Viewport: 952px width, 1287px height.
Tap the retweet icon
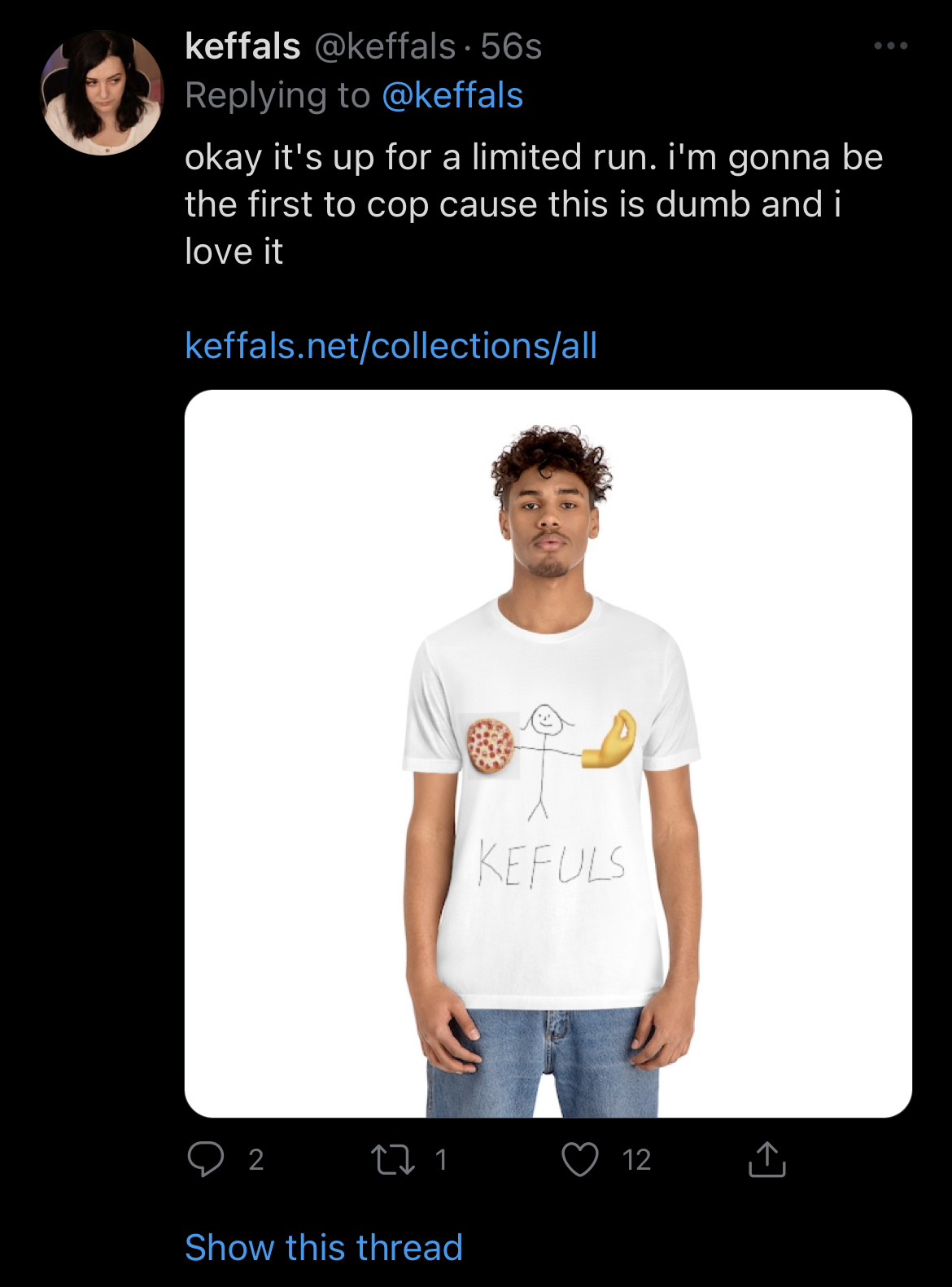tap(393, 1159)
